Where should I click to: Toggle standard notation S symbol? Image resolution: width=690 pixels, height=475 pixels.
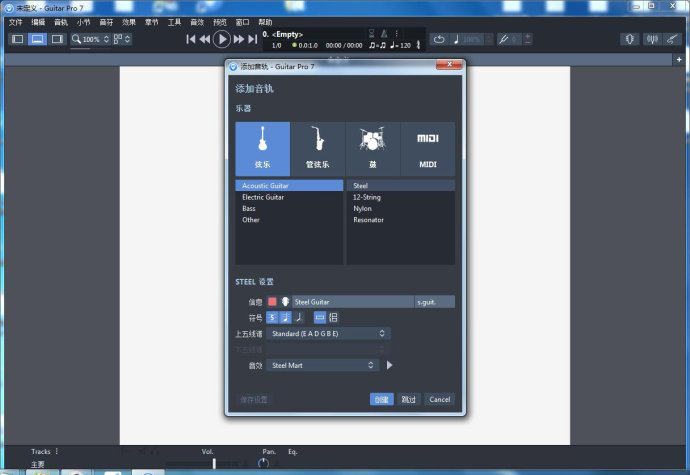click(272, 317)
